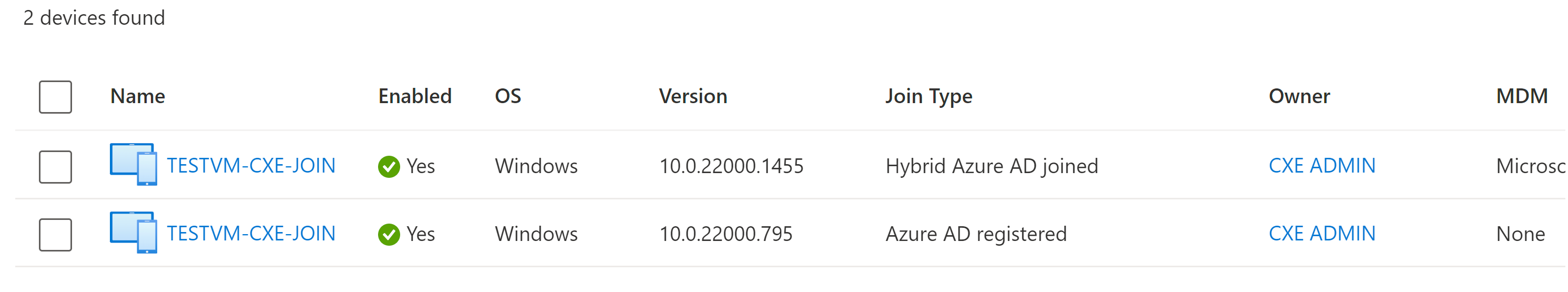The height and width of the screenshot is (292, 1568).
Task: Click the Owner column header
Action: [1299, 96]
